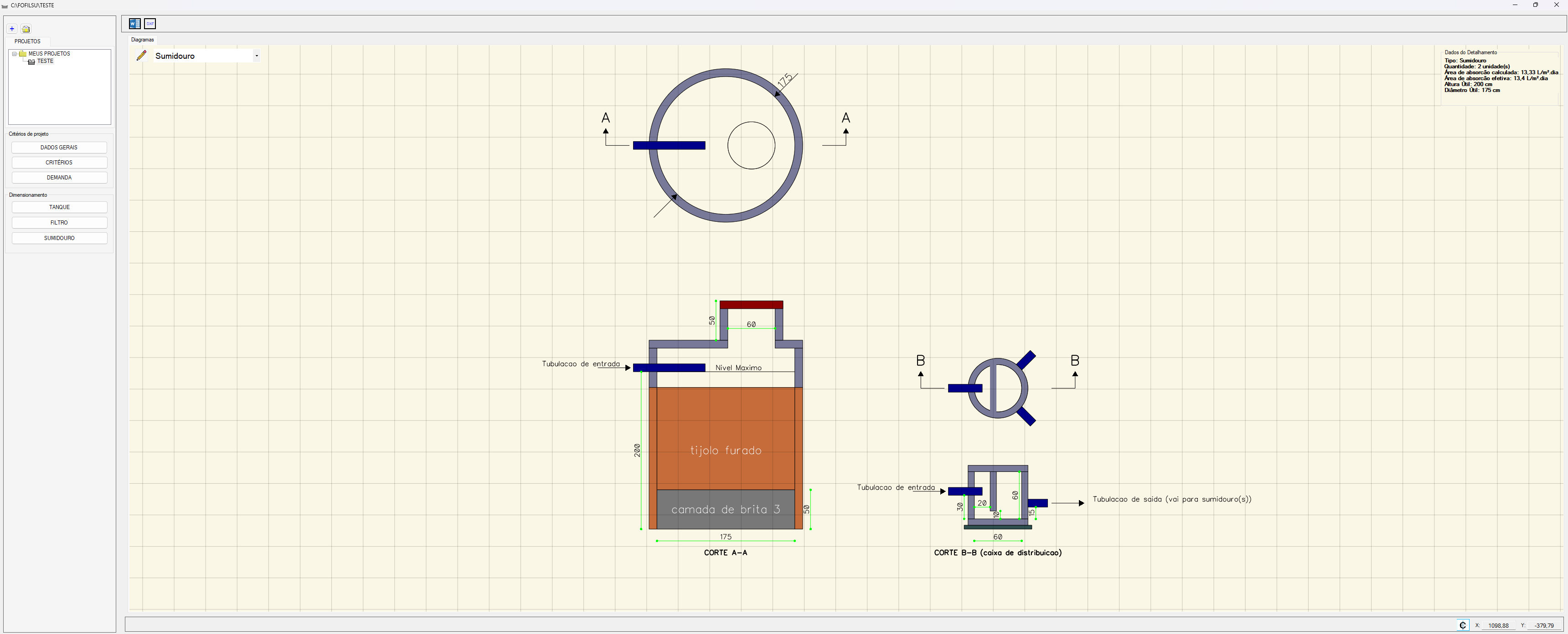Image resolution: width=1568 pixels, height=634 pixels.
Task: Export the drawing with the DXF icon
Action: [150, 24]
